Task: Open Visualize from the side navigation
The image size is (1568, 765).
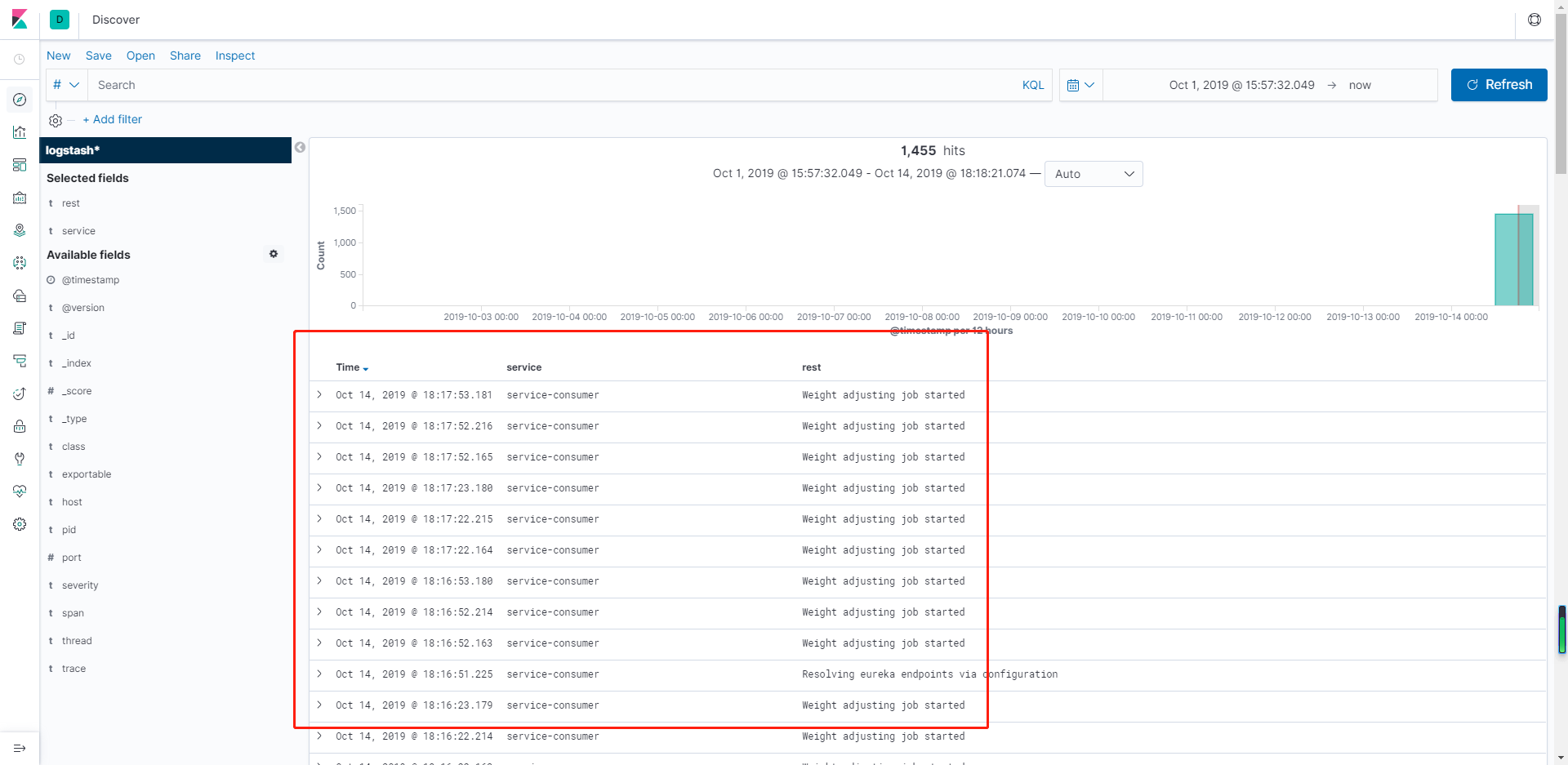Action: tap(20, 132)
